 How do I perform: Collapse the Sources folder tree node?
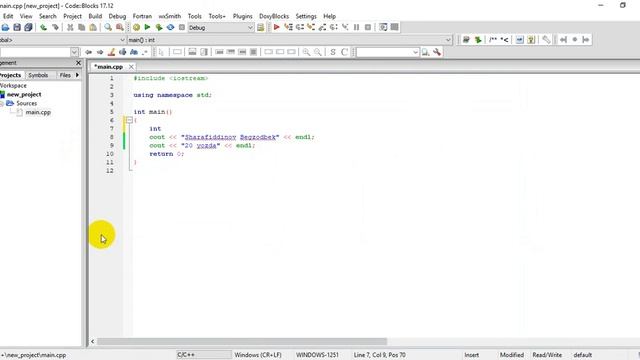click(2, 104)
